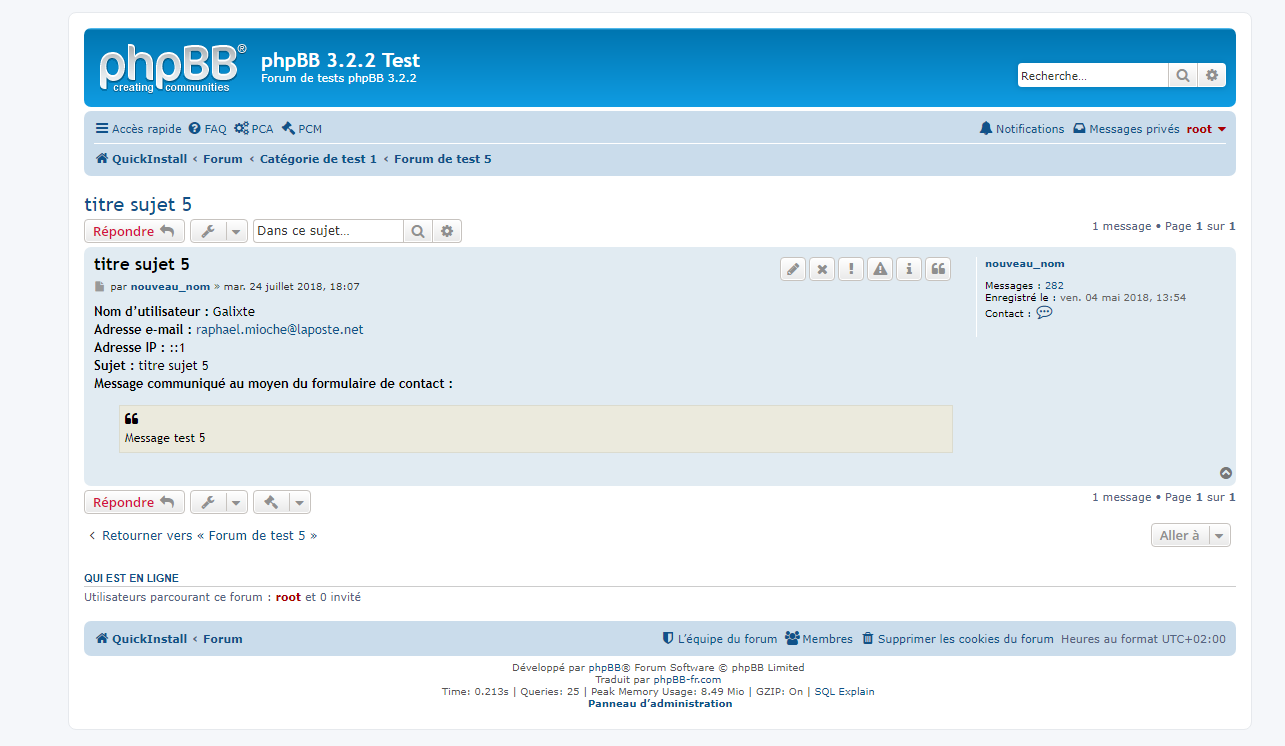Click the edit post pencil icon
This screenshot has width=1285, height=746.
pos(793,269)
